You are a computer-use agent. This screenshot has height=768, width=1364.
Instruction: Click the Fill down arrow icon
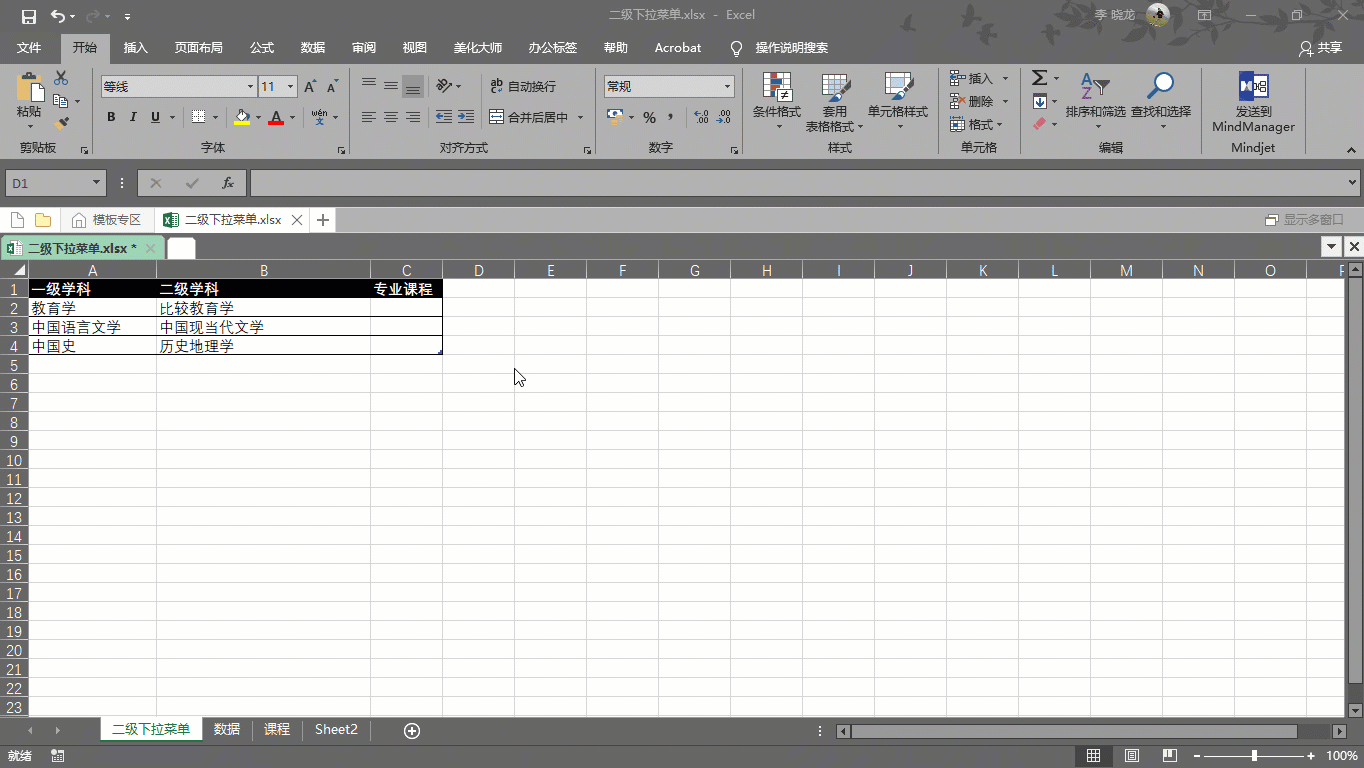(1040, 101)
